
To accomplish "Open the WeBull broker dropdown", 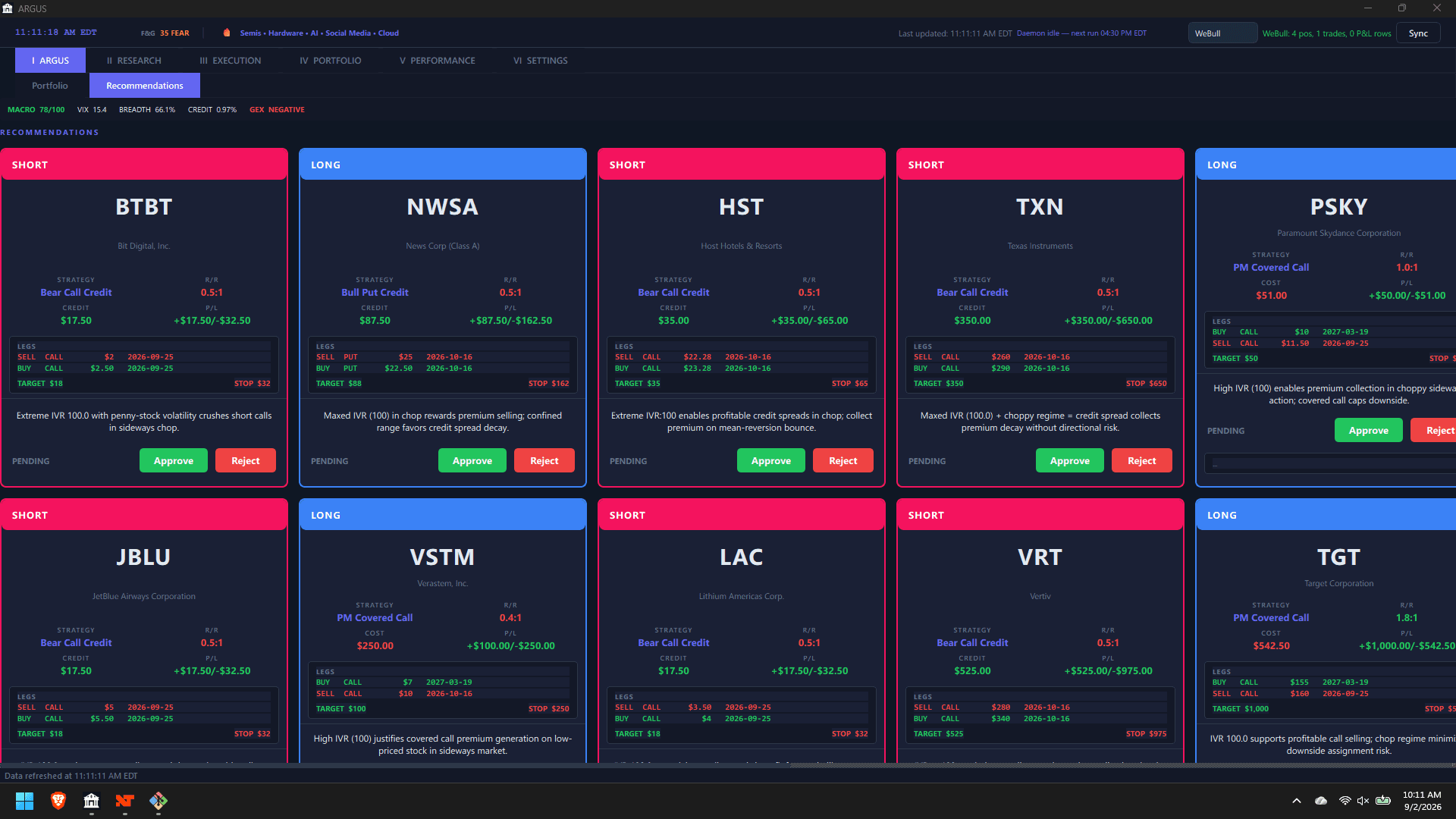I will click(x=1222, y=33).
